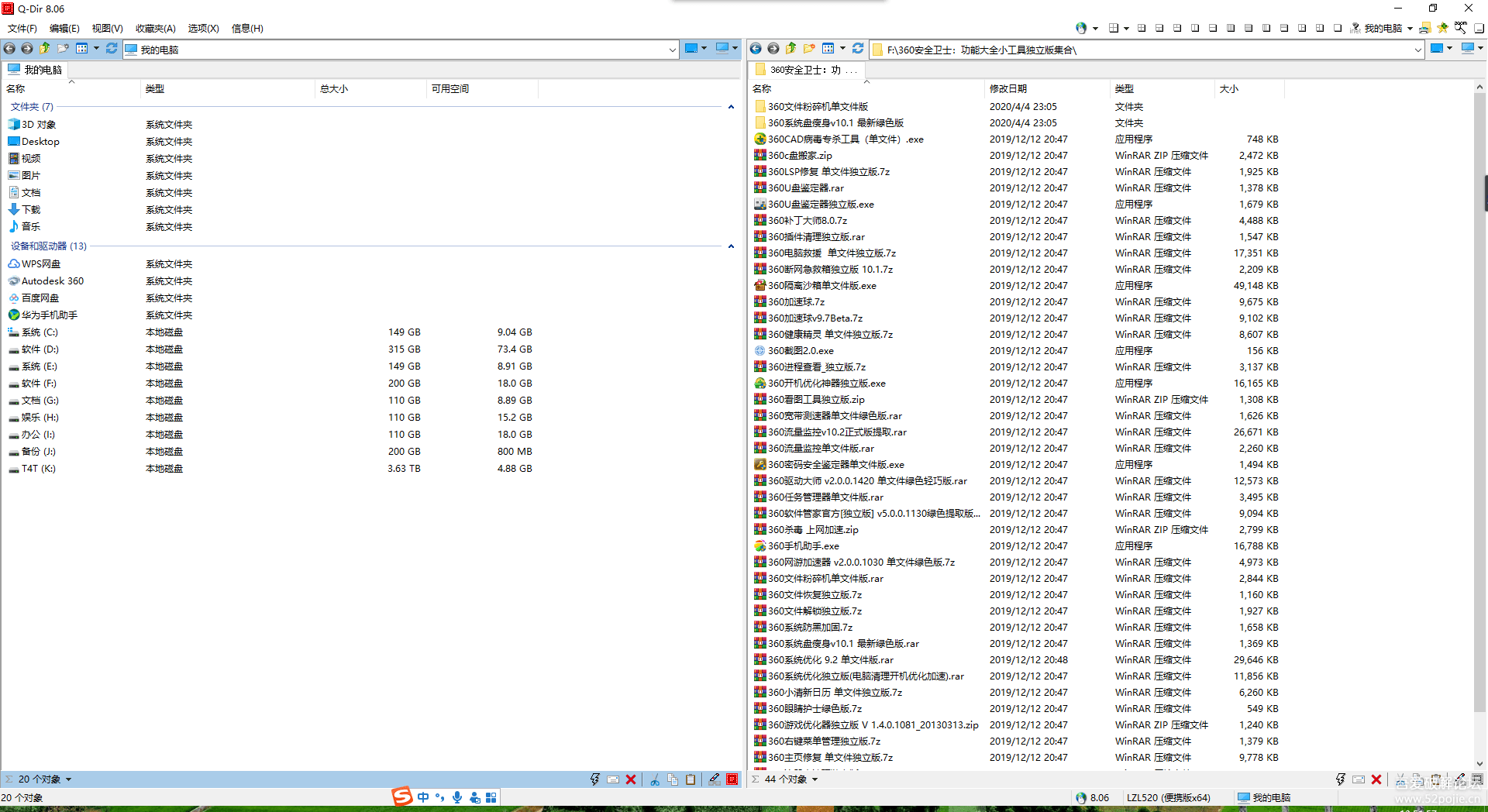Click the lightning icon in left status bar
The height and width of the screenshot is (812, 1488).
595,779
